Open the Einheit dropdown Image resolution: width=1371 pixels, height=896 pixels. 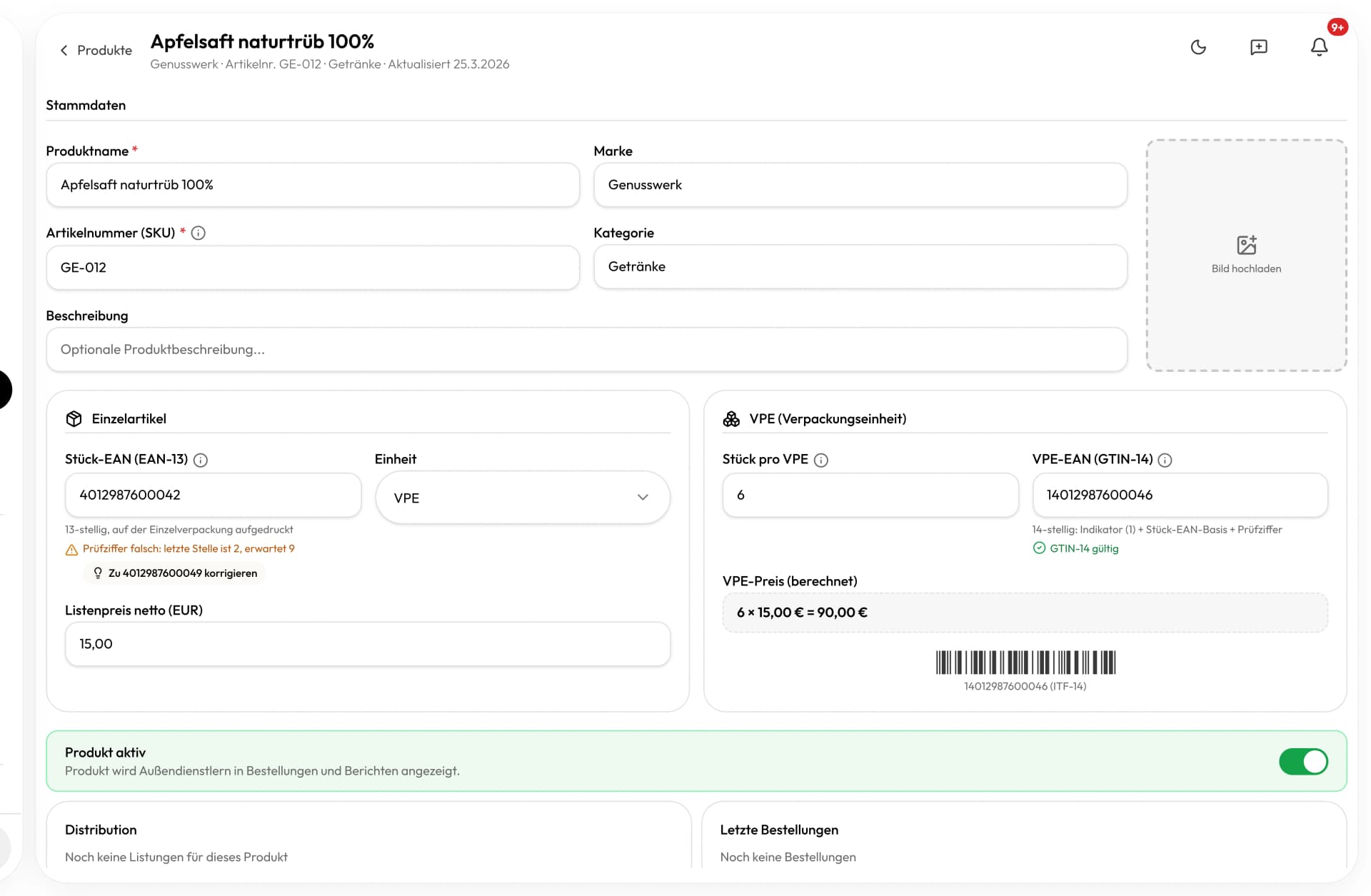click(x=522, y=498)
